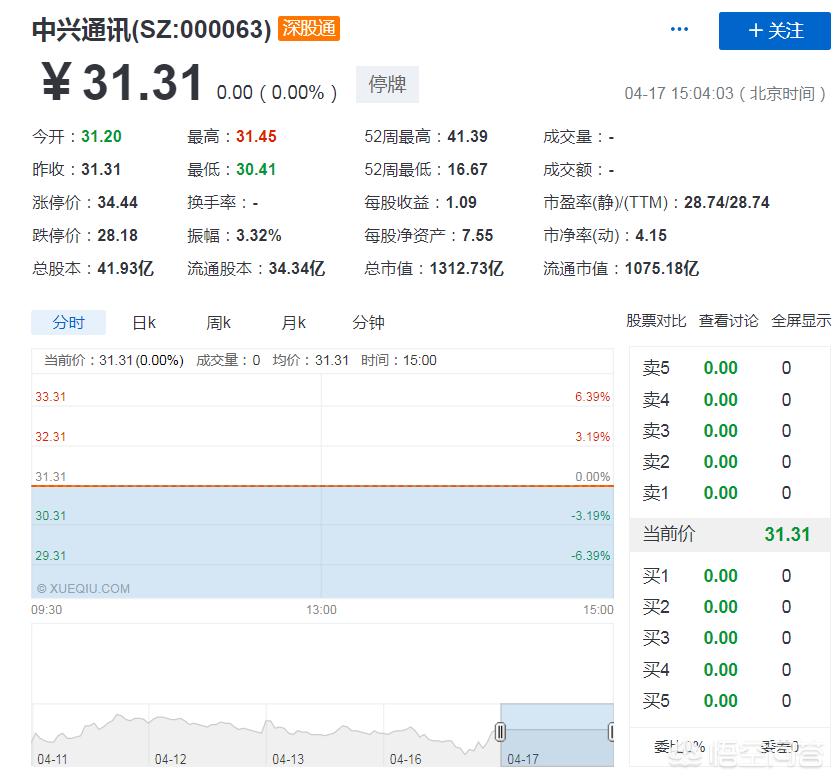The image size is (839, 783).
Task: Click left handle of timeline range slider
Action: click(500, 732)
